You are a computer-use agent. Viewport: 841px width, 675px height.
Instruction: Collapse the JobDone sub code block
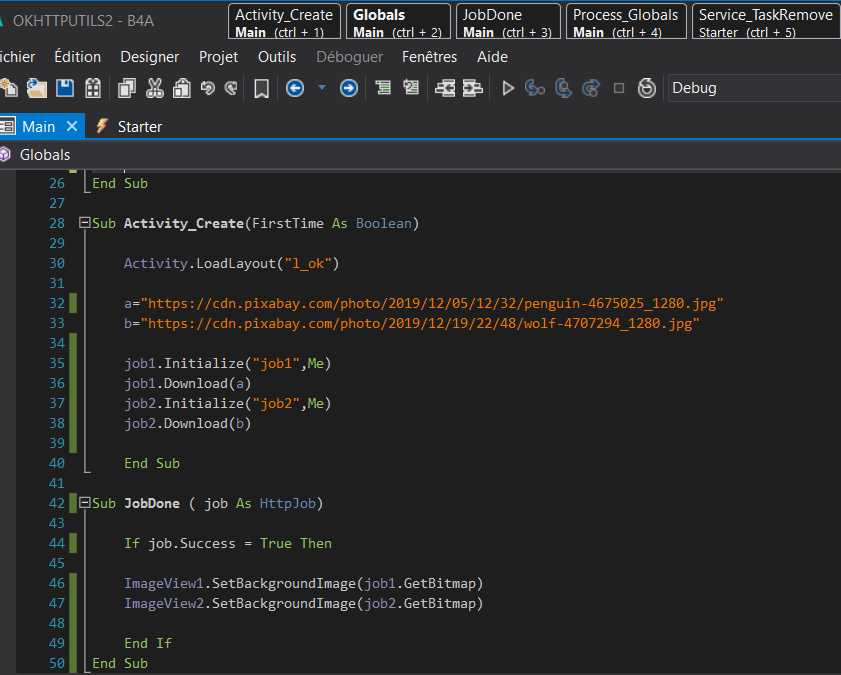point(84,503)
